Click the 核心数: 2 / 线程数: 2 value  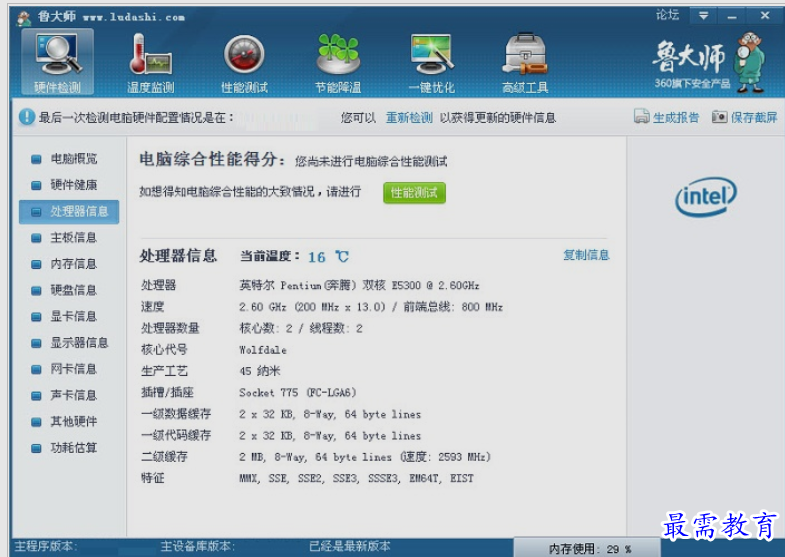(301, 328)
